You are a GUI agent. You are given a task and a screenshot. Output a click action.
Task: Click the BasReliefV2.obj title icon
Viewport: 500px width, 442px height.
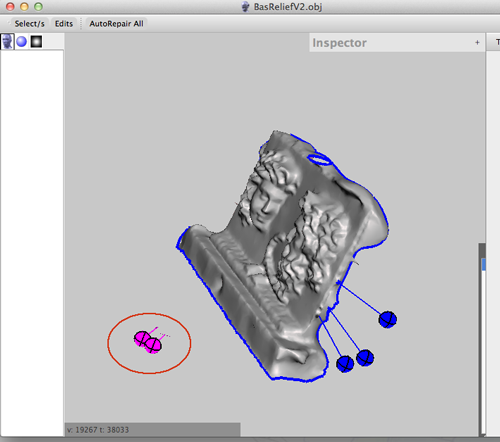246,7
